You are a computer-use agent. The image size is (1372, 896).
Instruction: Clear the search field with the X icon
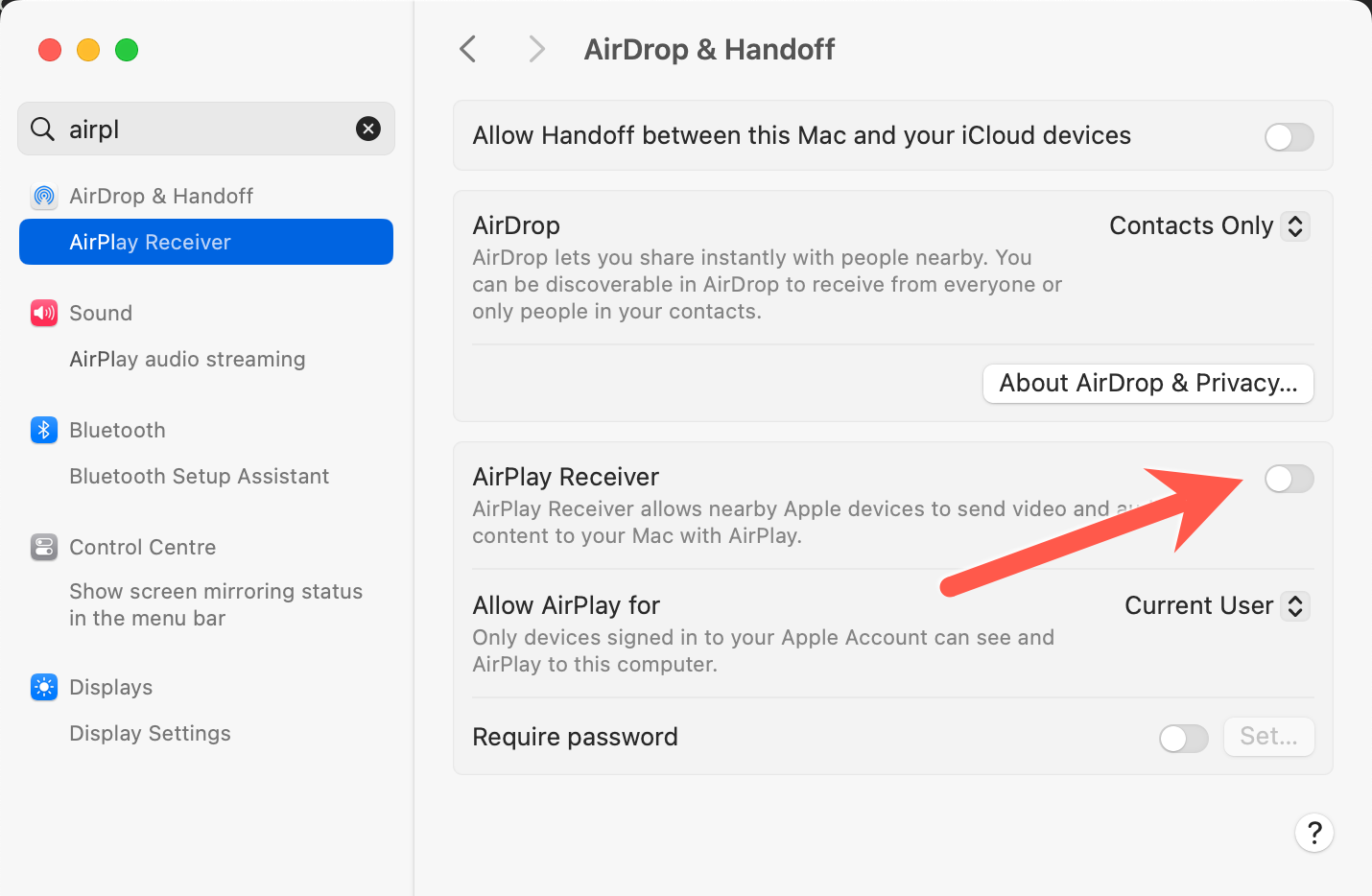368,129
